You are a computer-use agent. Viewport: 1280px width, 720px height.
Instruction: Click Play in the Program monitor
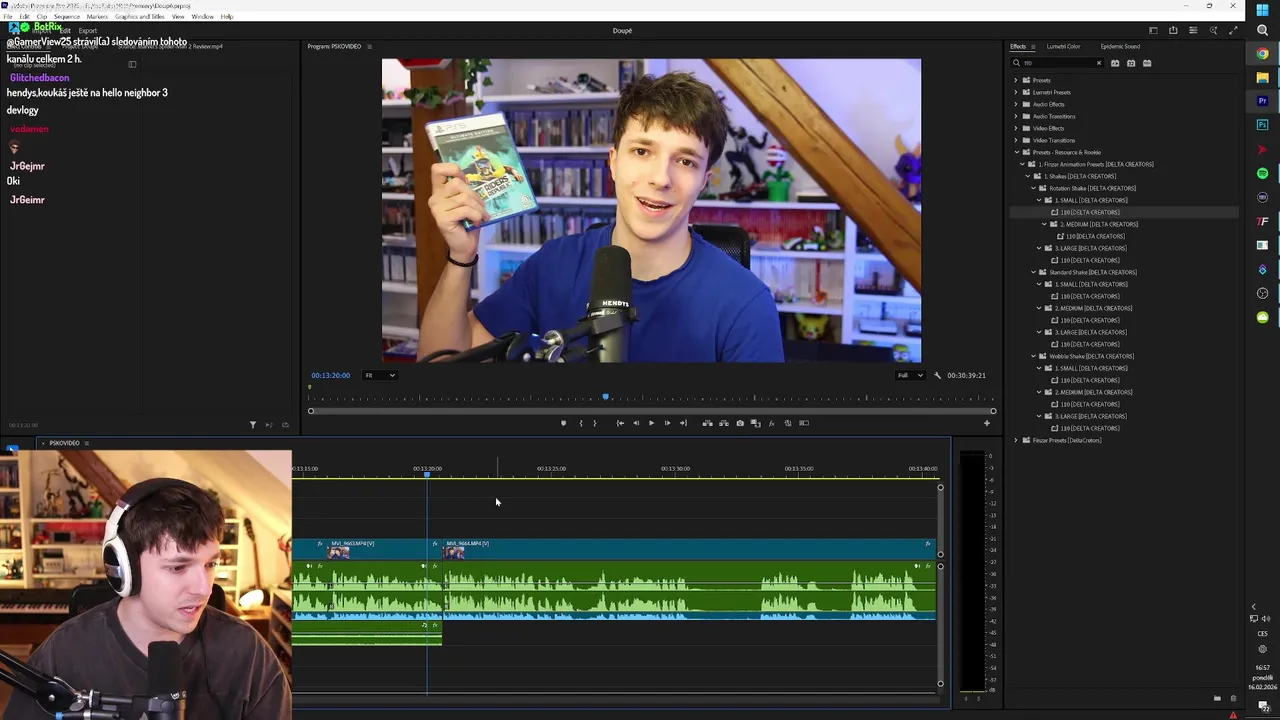pyautogui.click(x=651, y=423)
